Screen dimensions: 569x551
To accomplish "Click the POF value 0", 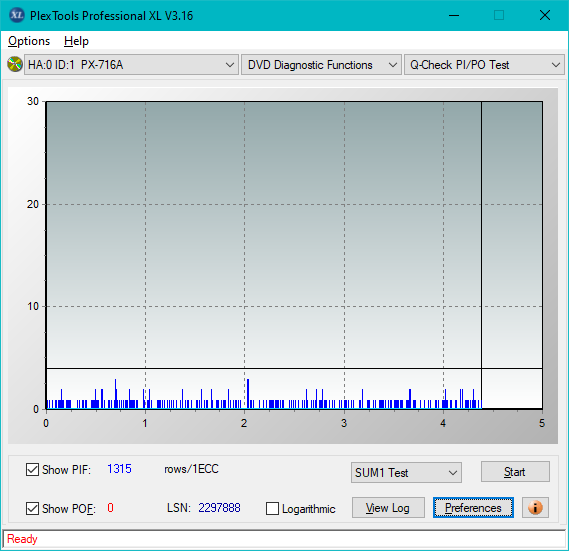I will pos(110,507).
